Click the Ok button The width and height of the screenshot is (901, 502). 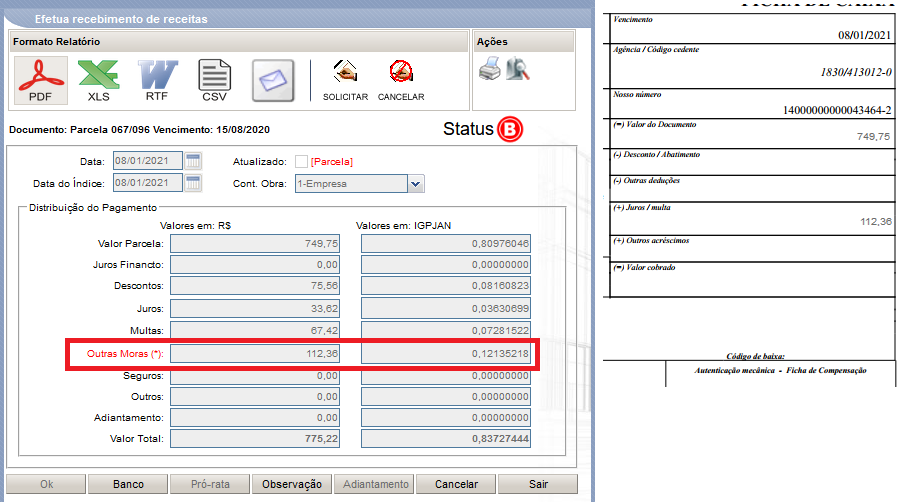pyautogui.click(x=47, y=484)
